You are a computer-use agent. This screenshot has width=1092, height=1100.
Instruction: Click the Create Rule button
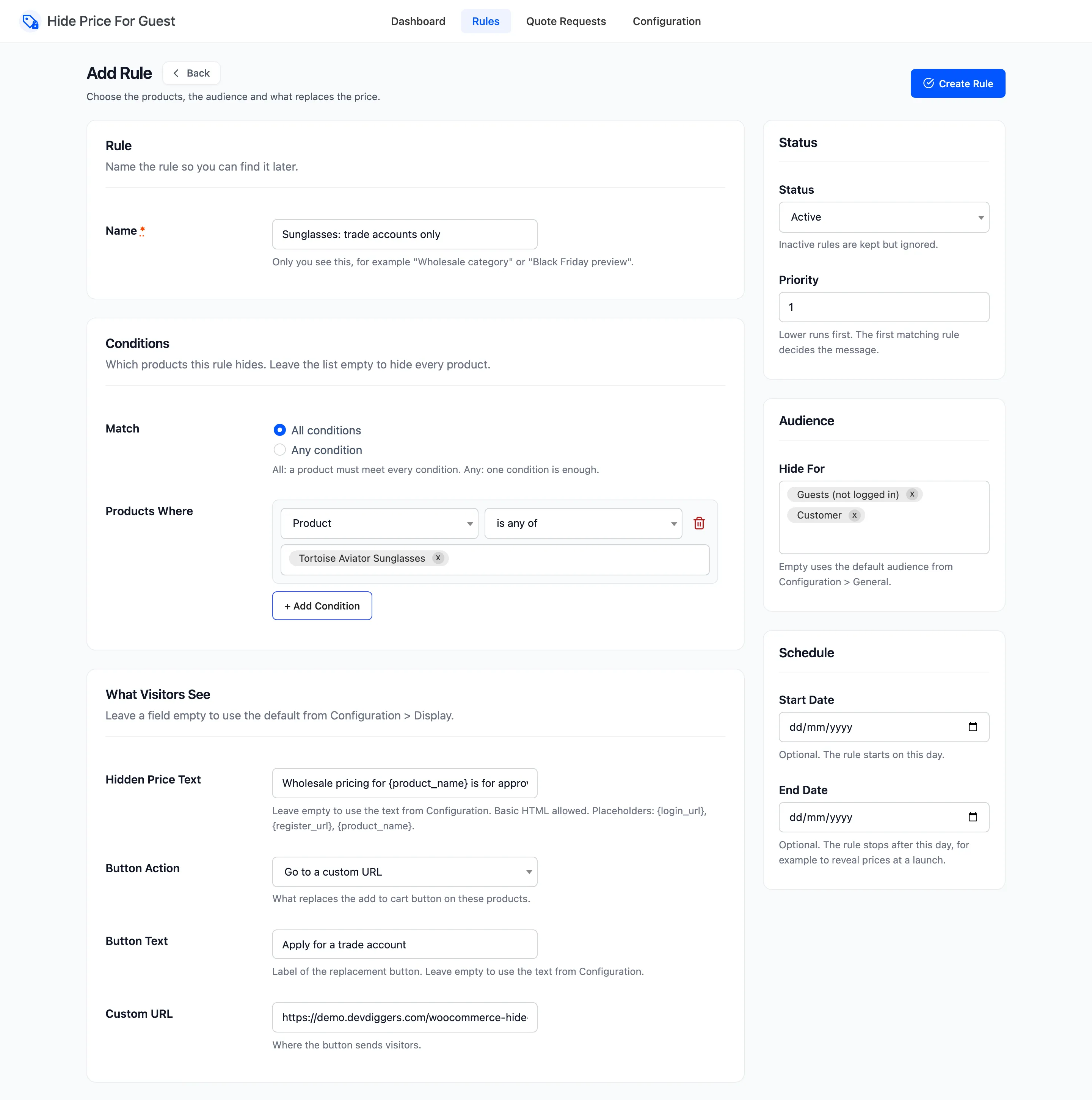(957, 84)
